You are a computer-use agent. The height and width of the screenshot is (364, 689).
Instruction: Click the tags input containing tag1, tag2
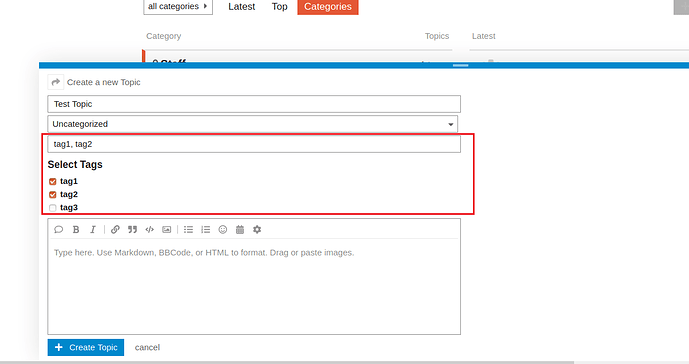point(254,144)
